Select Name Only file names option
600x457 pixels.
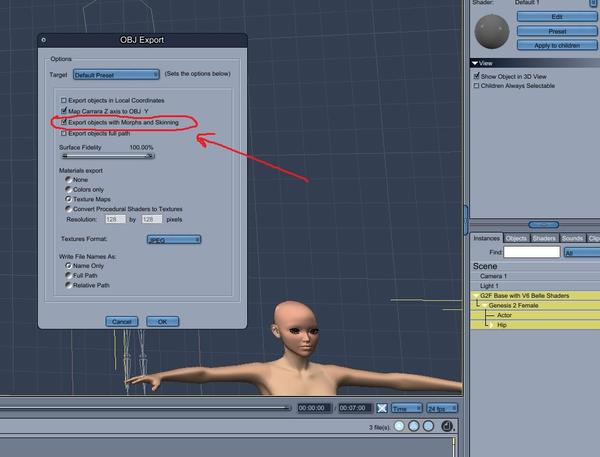[68, 266]
